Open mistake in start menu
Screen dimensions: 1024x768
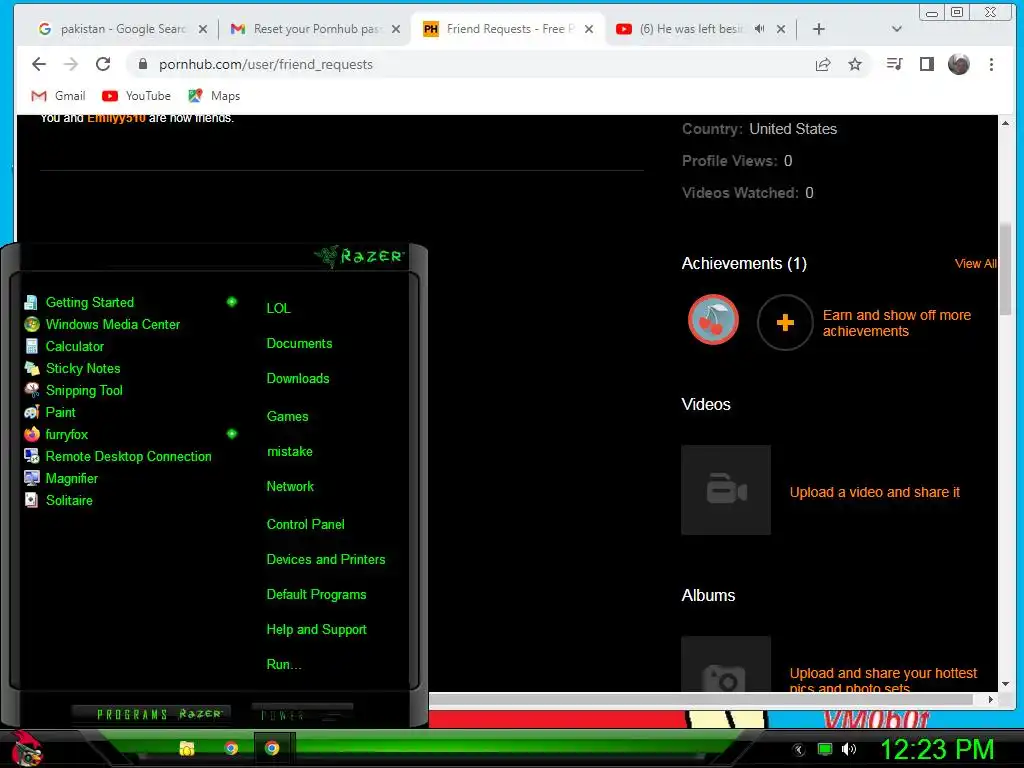click(x=289, y=452)
